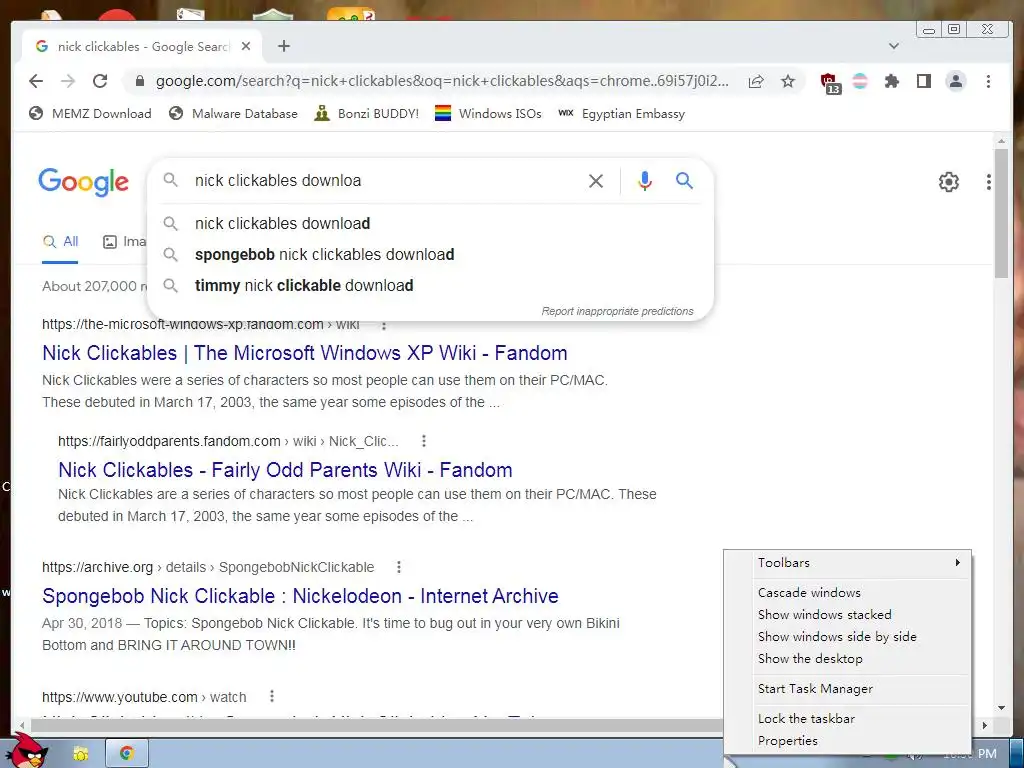Open Google quick settings gear
Viewport: 1024px width, 768px height.
pos(948,182)
